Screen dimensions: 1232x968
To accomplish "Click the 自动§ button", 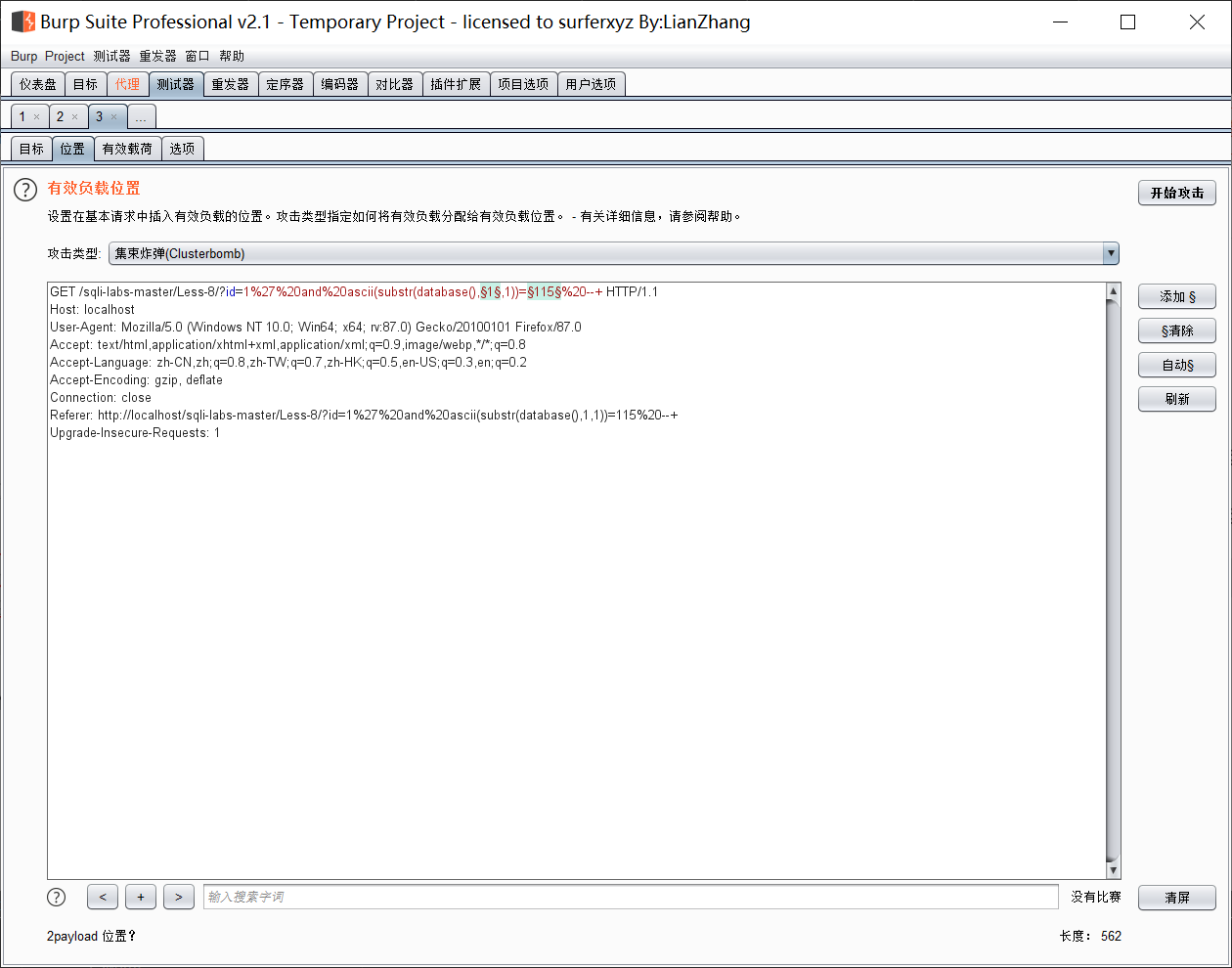I will [1177, 365].
